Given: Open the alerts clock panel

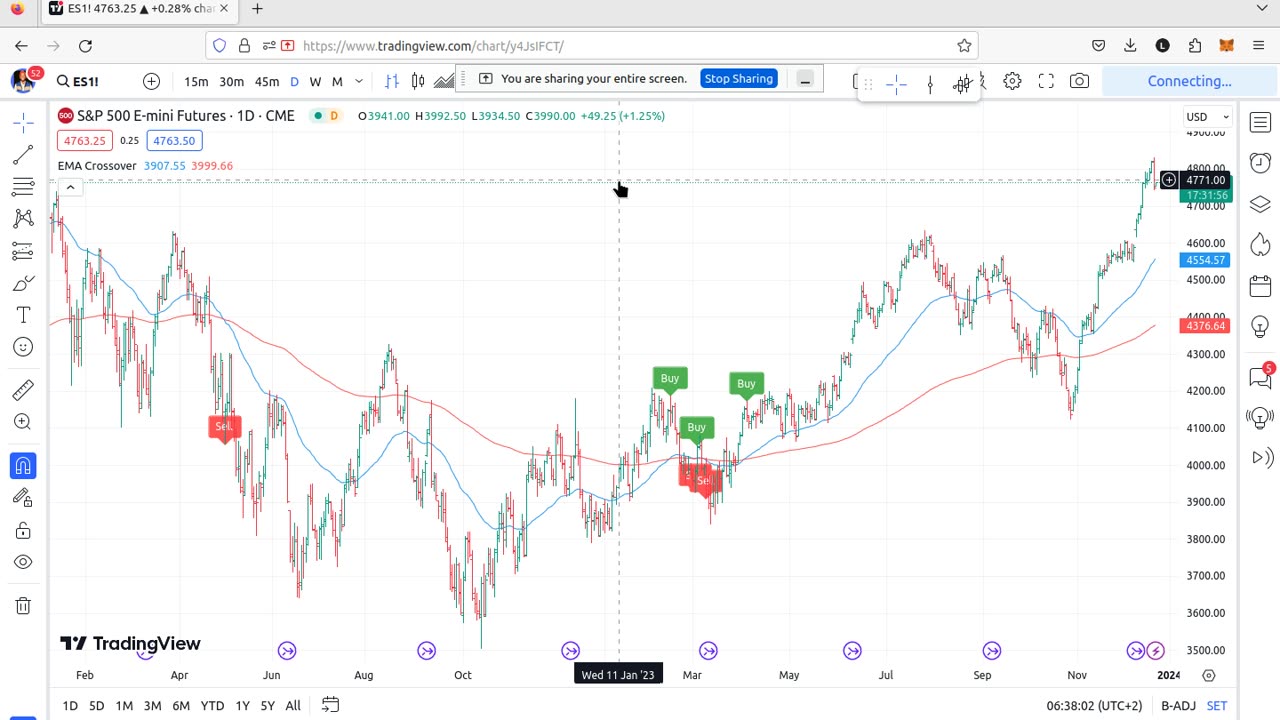Looking at the screenshot, I should click(x=1260, y=163).
